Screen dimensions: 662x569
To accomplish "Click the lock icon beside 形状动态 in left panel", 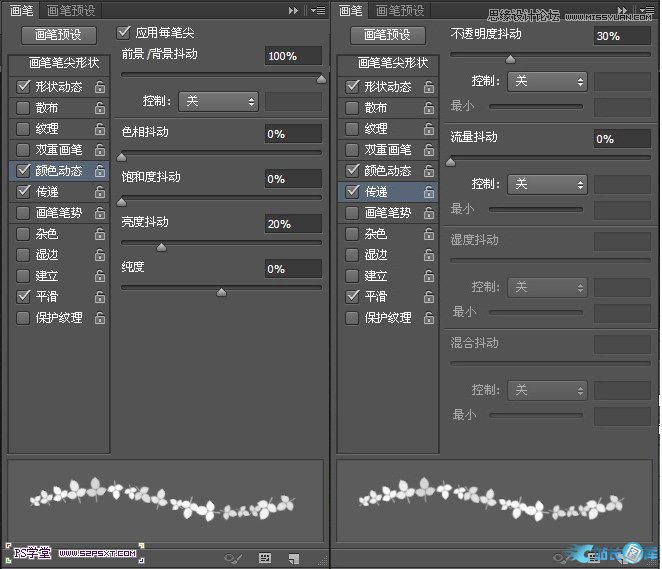I will [100, 87].
